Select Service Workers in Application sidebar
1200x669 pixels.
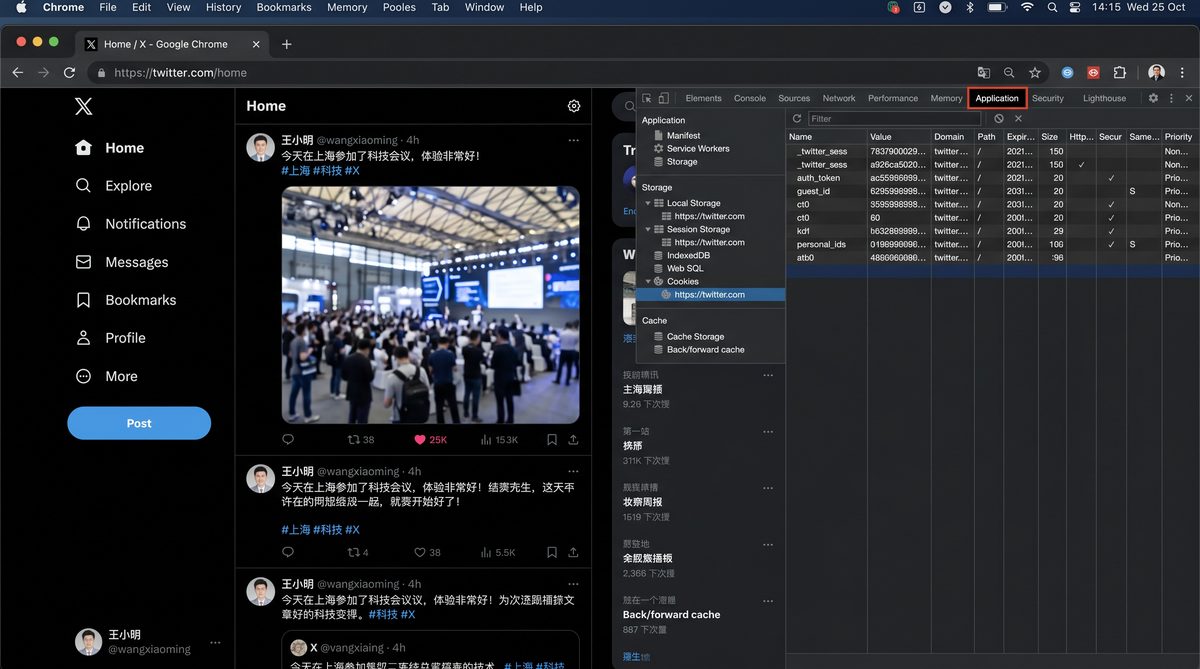(x=692, y=148)
